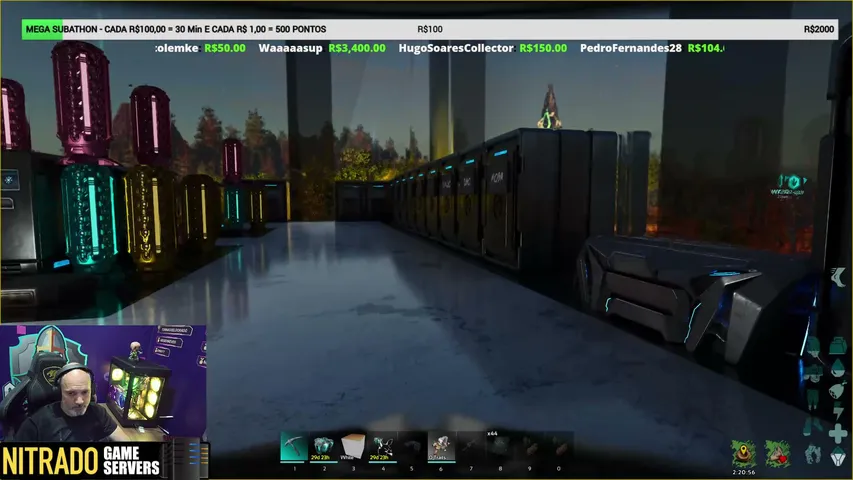Click the stamina lightning bolt icon

coord(838,411)
